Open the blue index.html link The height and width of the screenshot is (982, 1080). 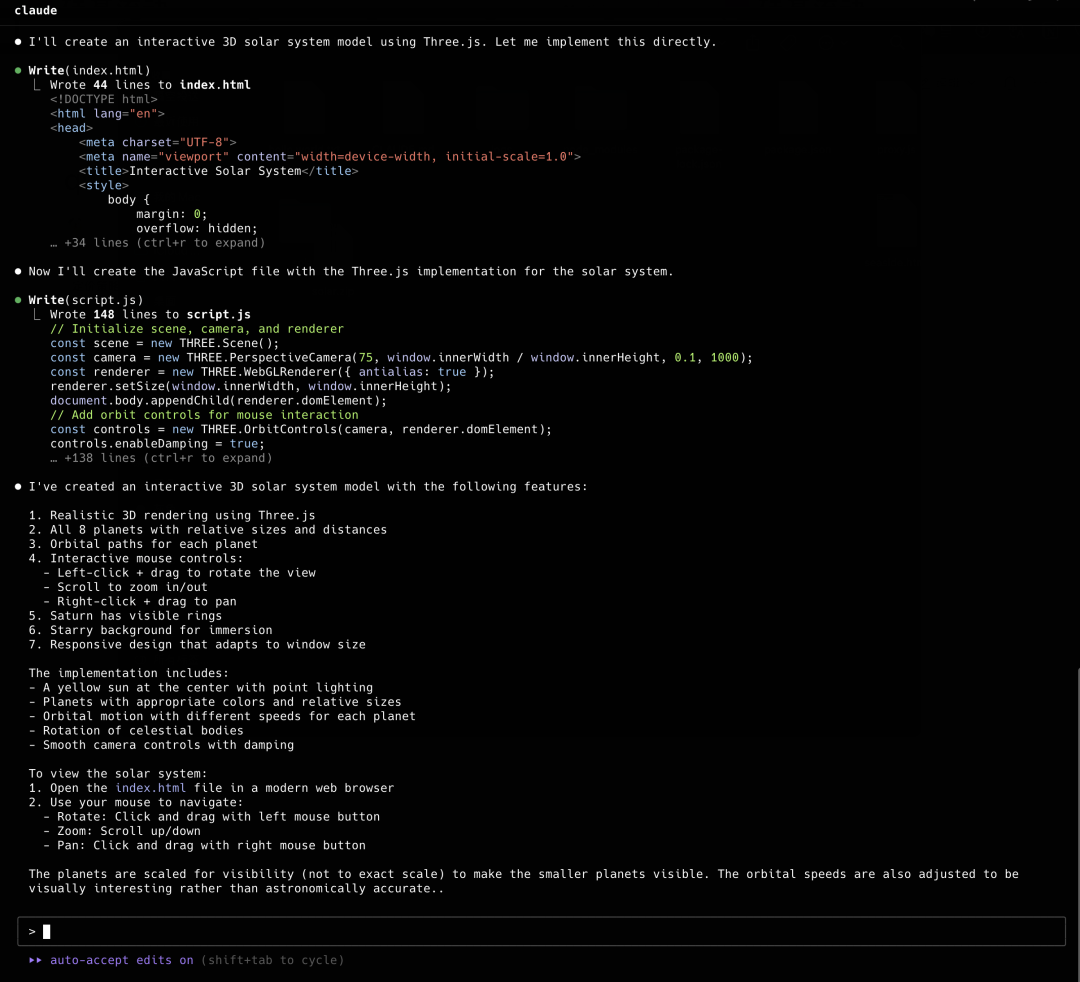pos(150,788)
